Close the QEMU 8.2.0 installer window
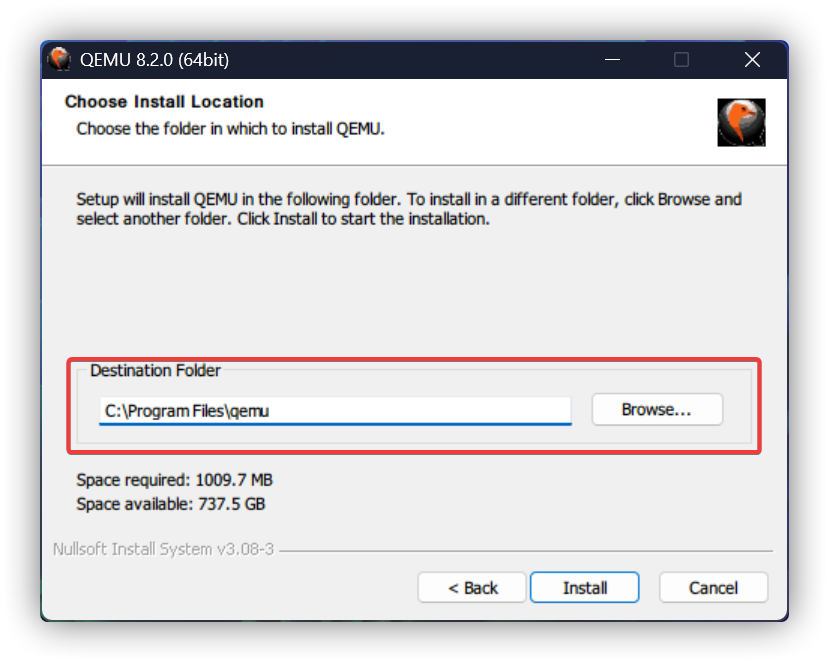The image size is (829, 662). click(x=752, y=60)
